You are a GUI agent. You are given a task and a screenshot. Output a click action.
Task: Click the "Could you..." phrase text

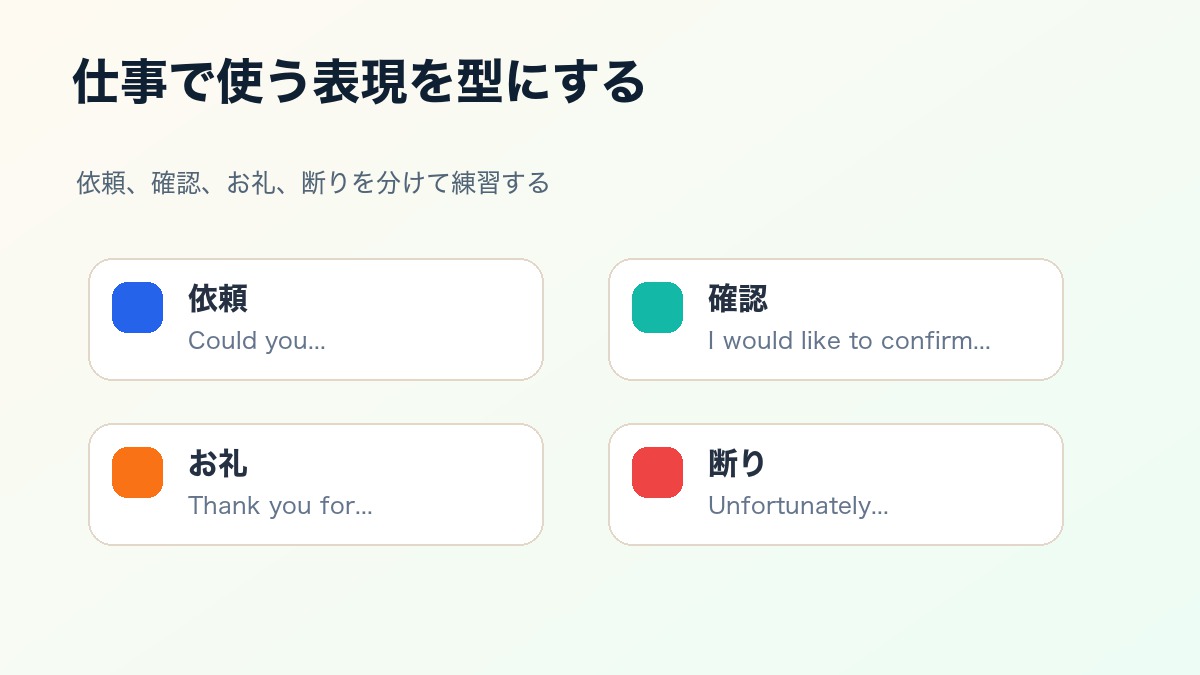(x=257, y=341)
